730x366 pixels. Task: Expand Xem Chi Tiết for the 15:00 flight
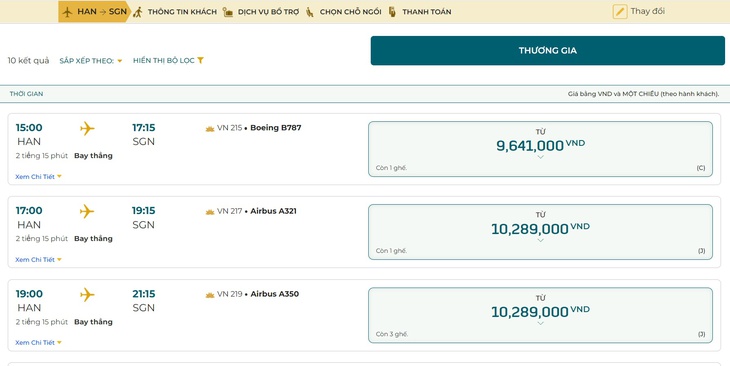click(38, 176)
